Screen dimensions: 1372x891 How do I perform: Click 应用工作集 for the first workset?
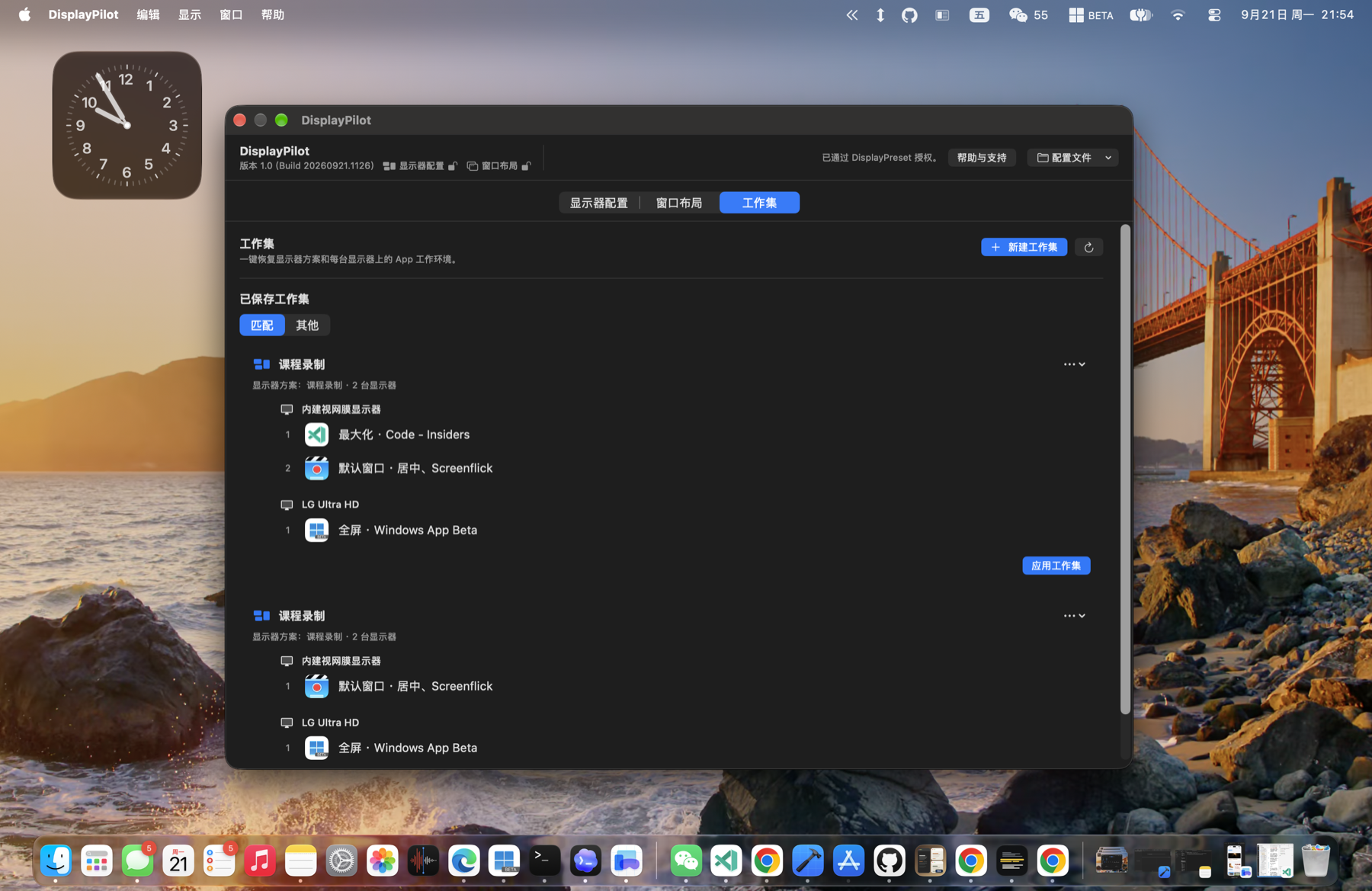pyautogui.click(x=1056, y=566)
